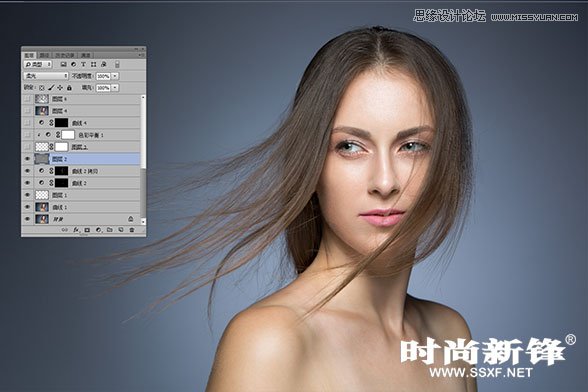Select the transparent 图层 1 thumbnail
The height and width of the screenshot is (392, 588).
42,195
